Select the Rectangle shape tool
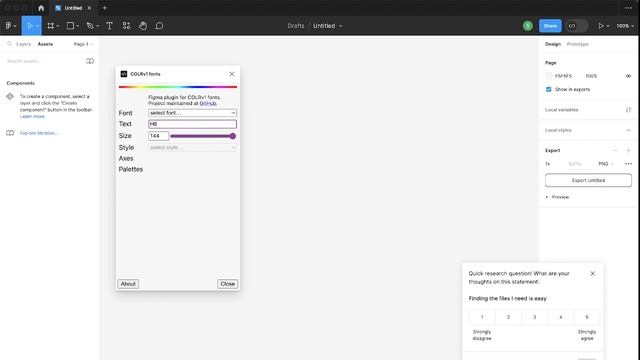This screenshot has width=640, height=360. pos(70,26)
